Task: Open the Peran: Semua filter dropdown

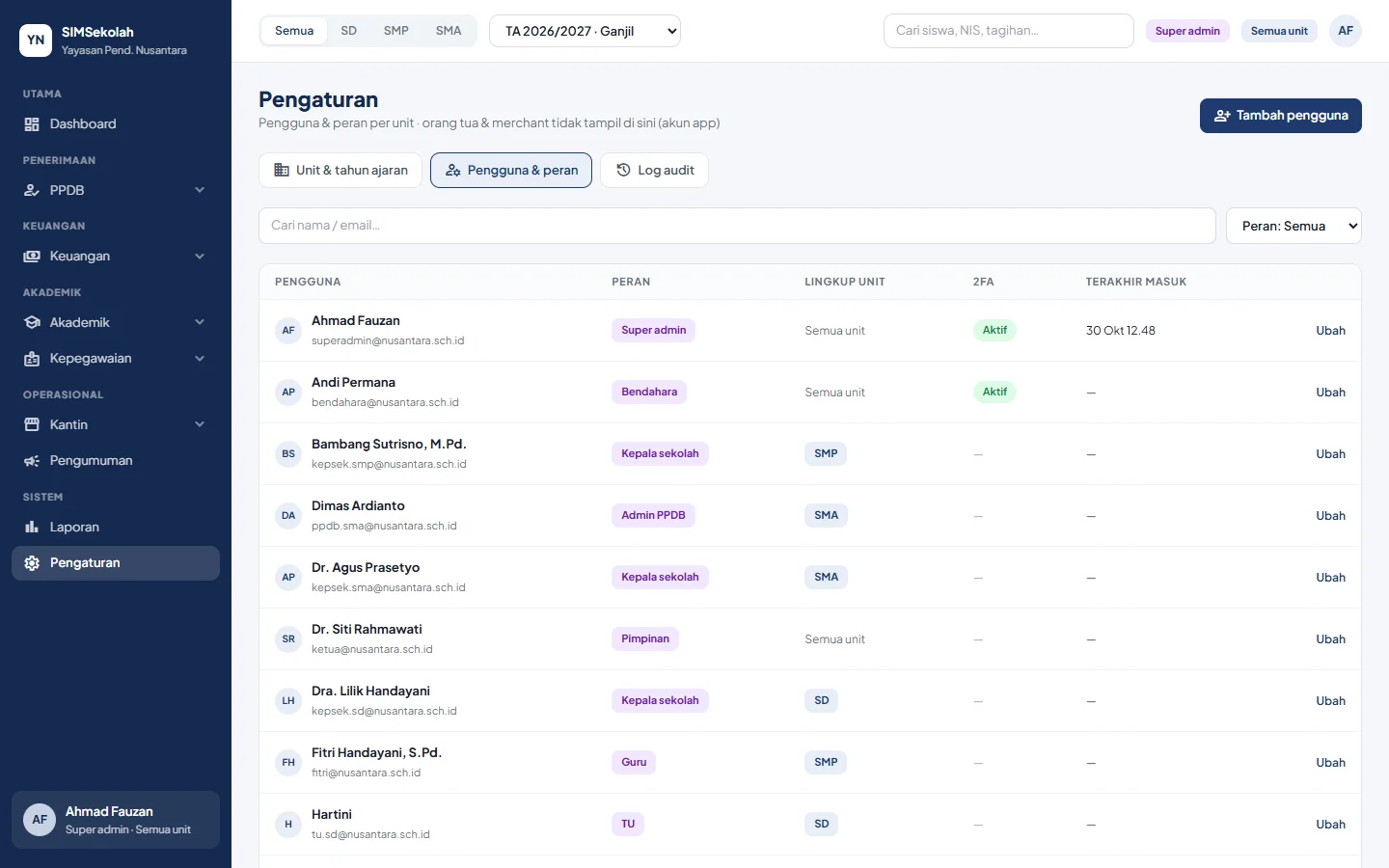Action: point(1294,226)
